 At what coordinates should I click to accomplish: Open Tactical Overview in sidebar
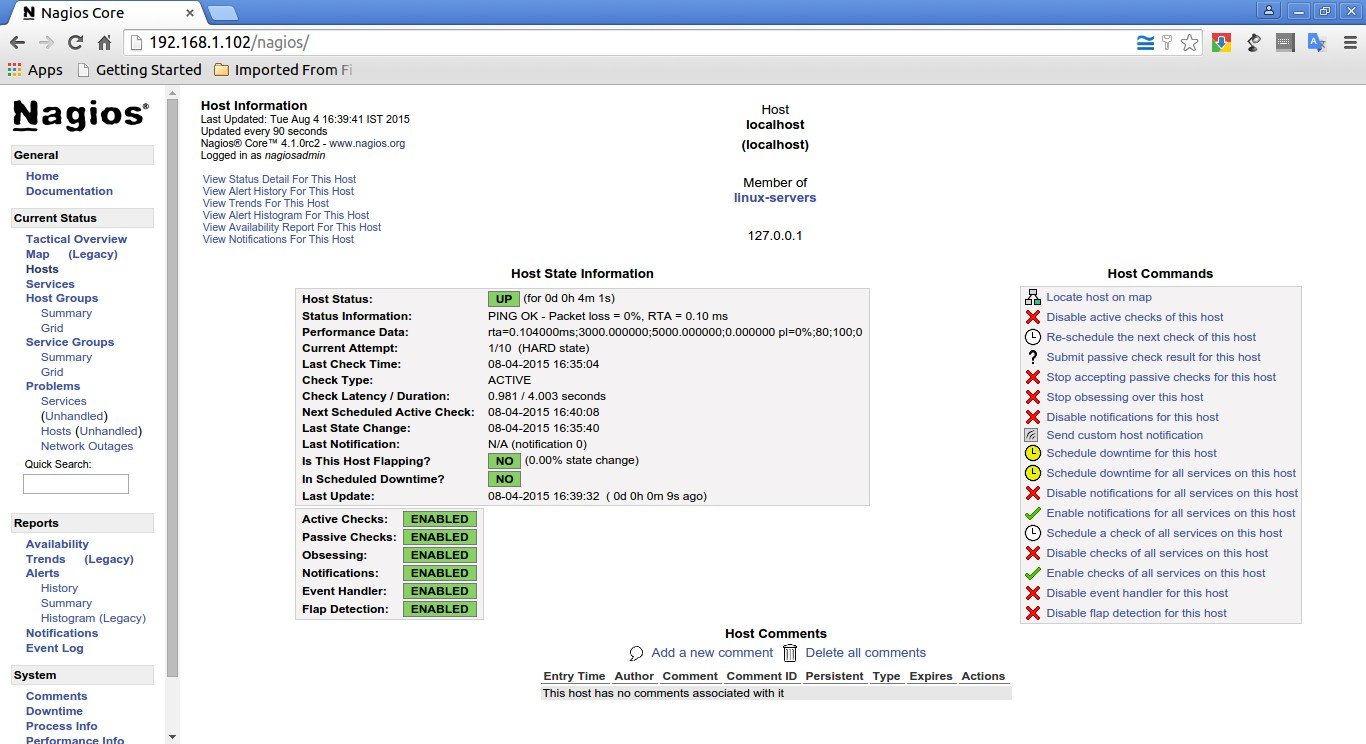[76, 239]
